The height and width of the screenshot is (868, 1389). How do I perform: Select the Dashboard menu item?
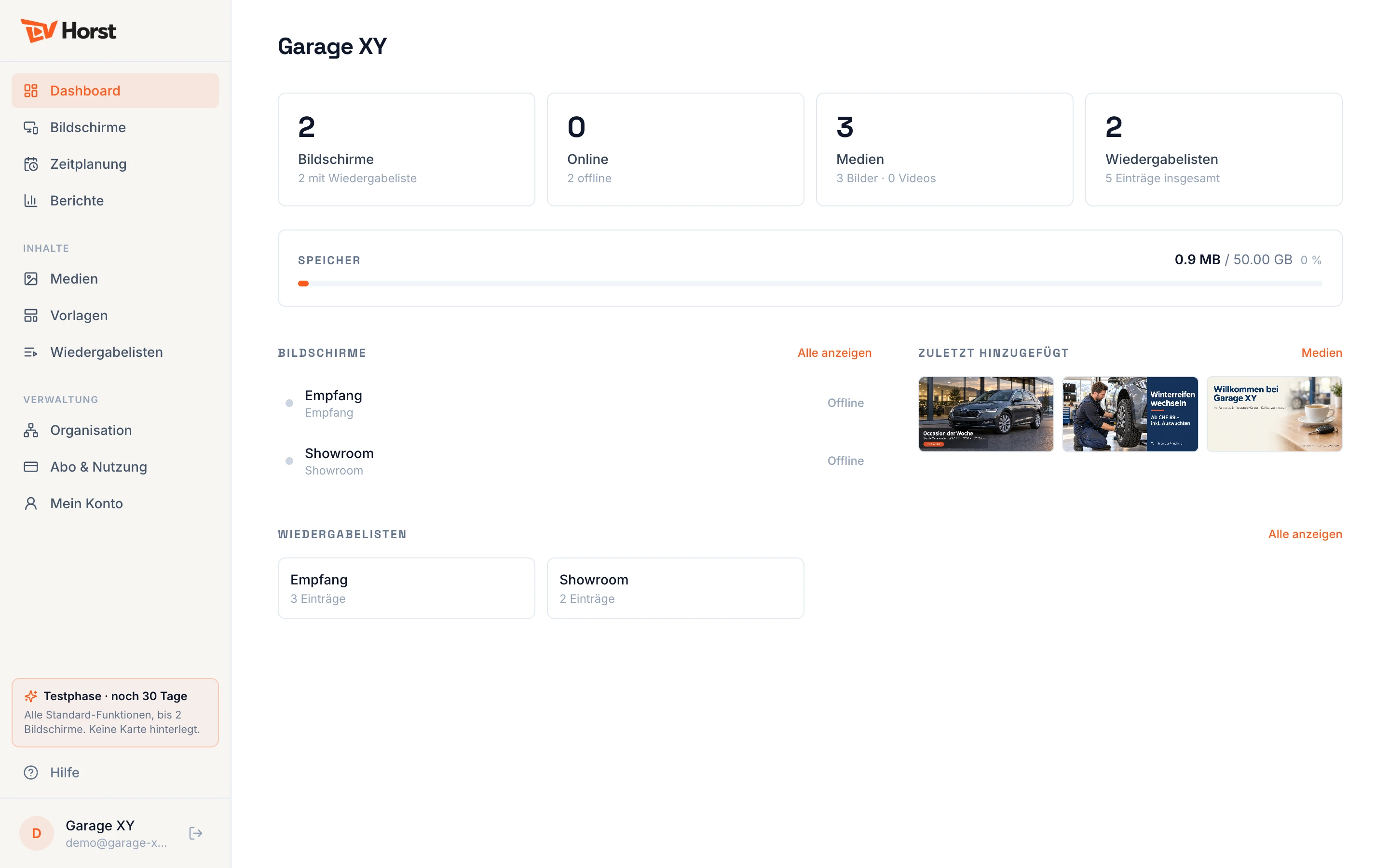tap(115, 91)
